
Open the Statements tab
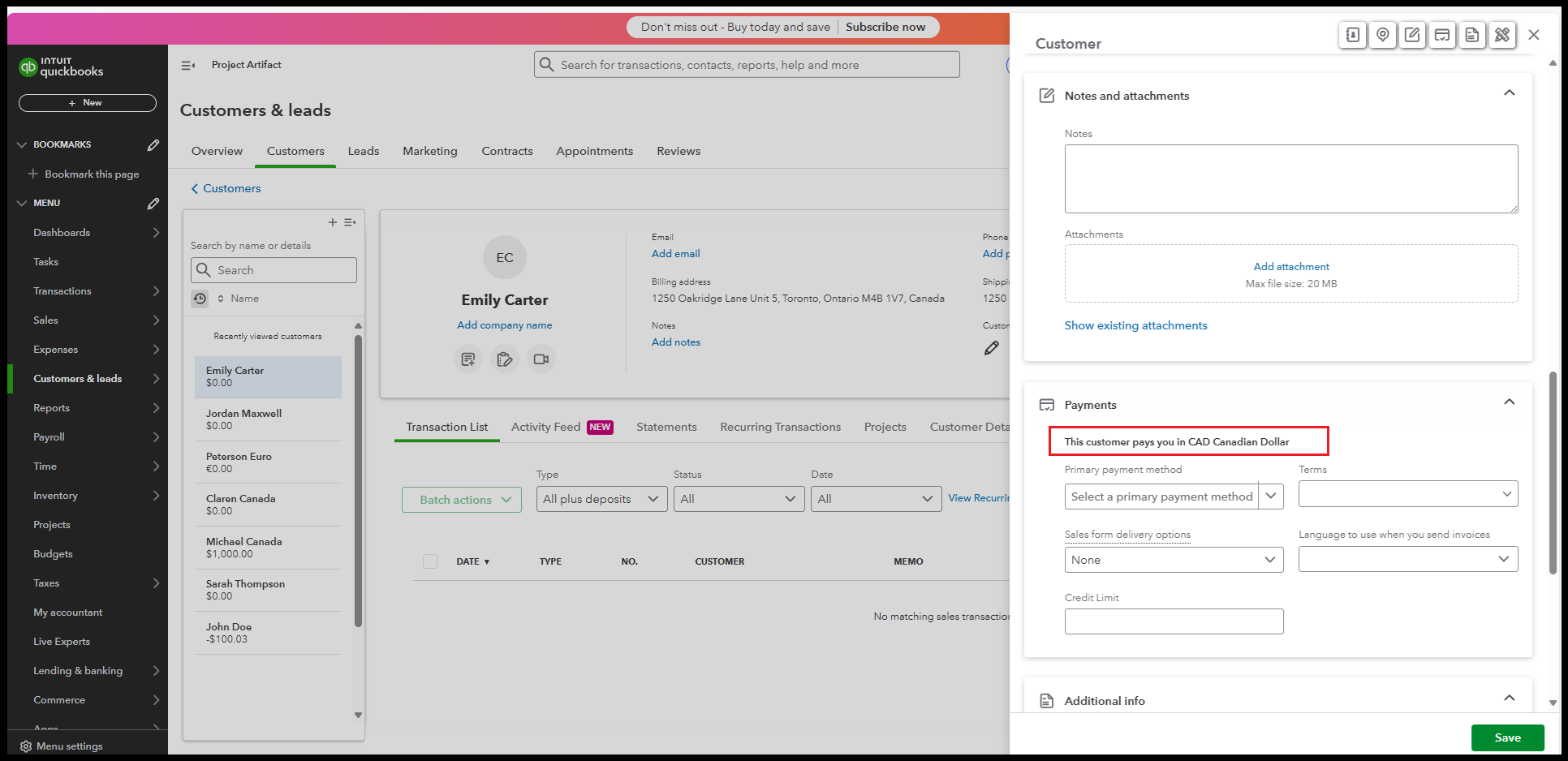[x=666, y=428]
